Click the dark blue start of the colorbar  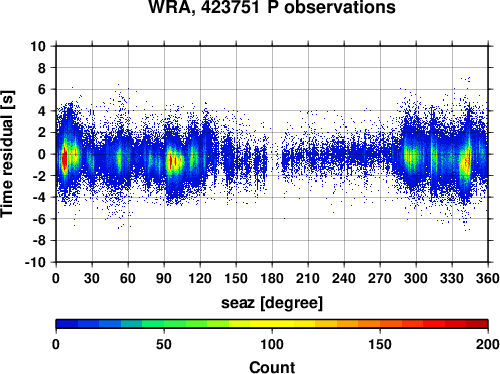coord(67,324)
